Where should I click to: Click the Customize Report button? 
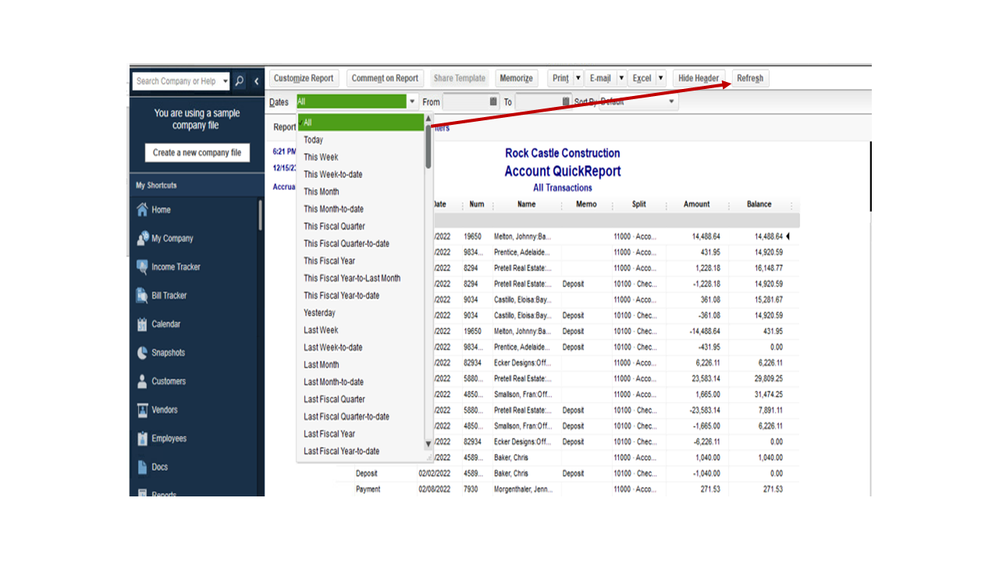pyautogui.click(x=304, y=78)
